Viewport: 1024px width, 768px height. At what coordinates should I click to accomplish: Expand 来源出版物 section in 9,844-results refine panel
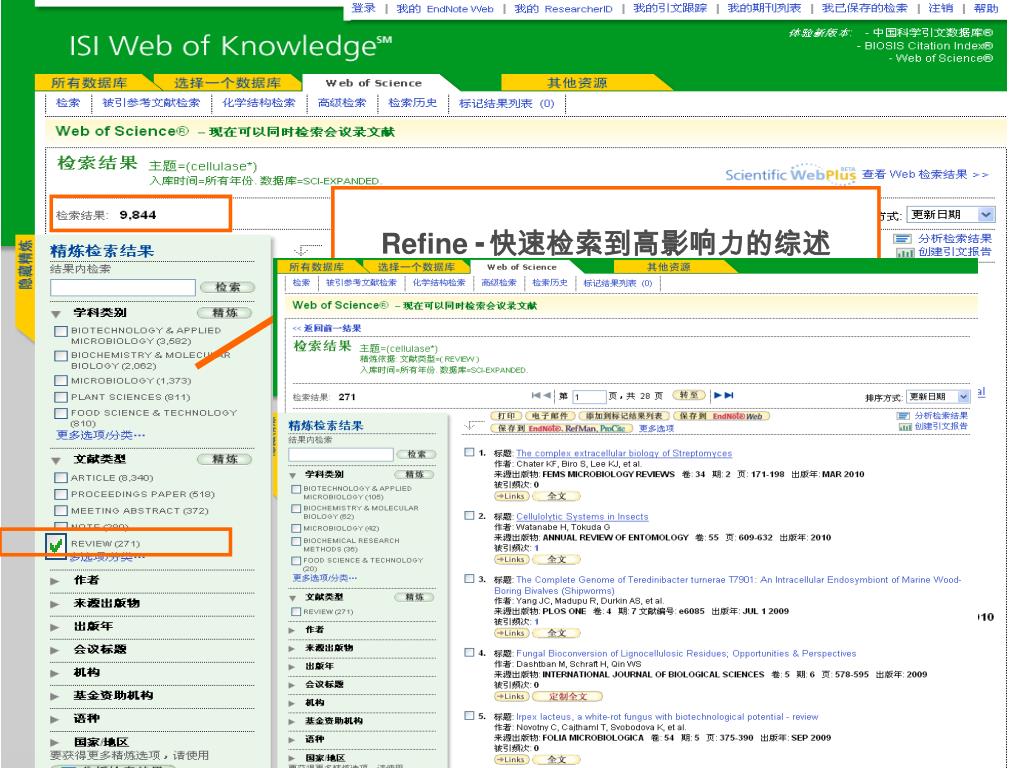click(x=55, y=603)
